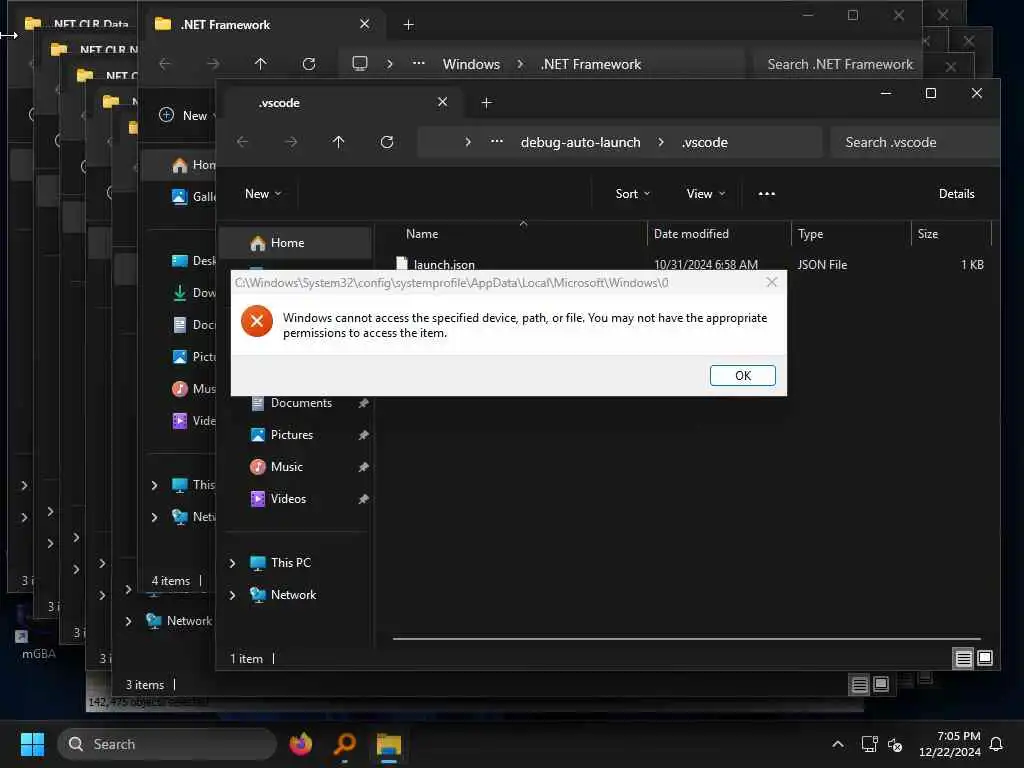Open Pictures in the .vscode sidebar
The height and width of the screenshot is (768, 1024).
click(x=292, y=435)
